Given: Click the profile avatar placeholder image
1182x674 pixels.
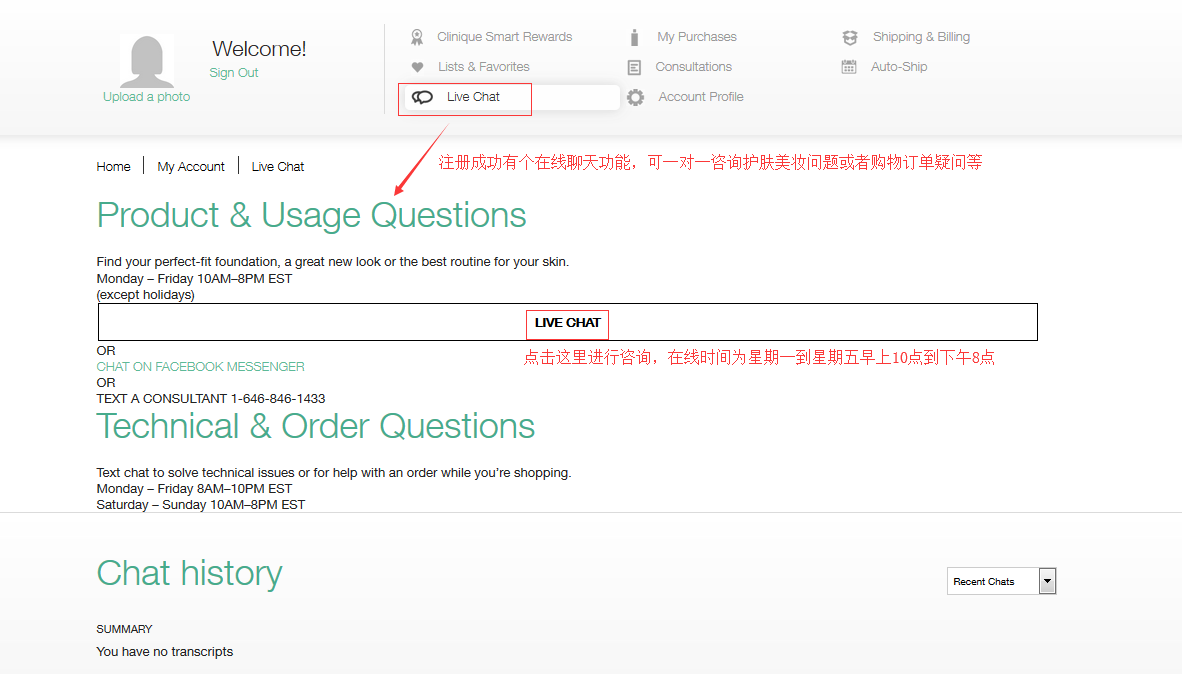Looking at the screenshot, I should pyautogui.click(x=147, y=61).
